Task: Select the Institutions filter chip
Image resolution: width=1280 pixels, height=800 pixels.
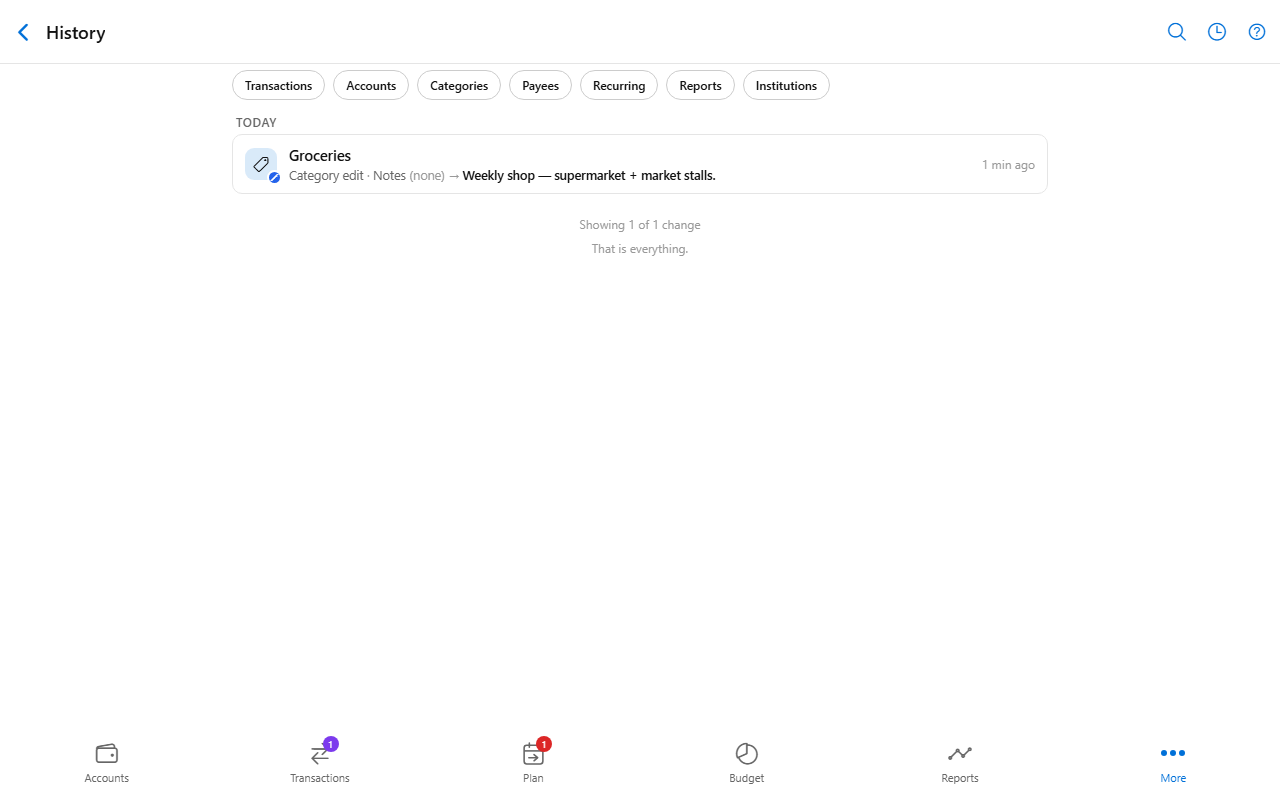Action: 786,85
